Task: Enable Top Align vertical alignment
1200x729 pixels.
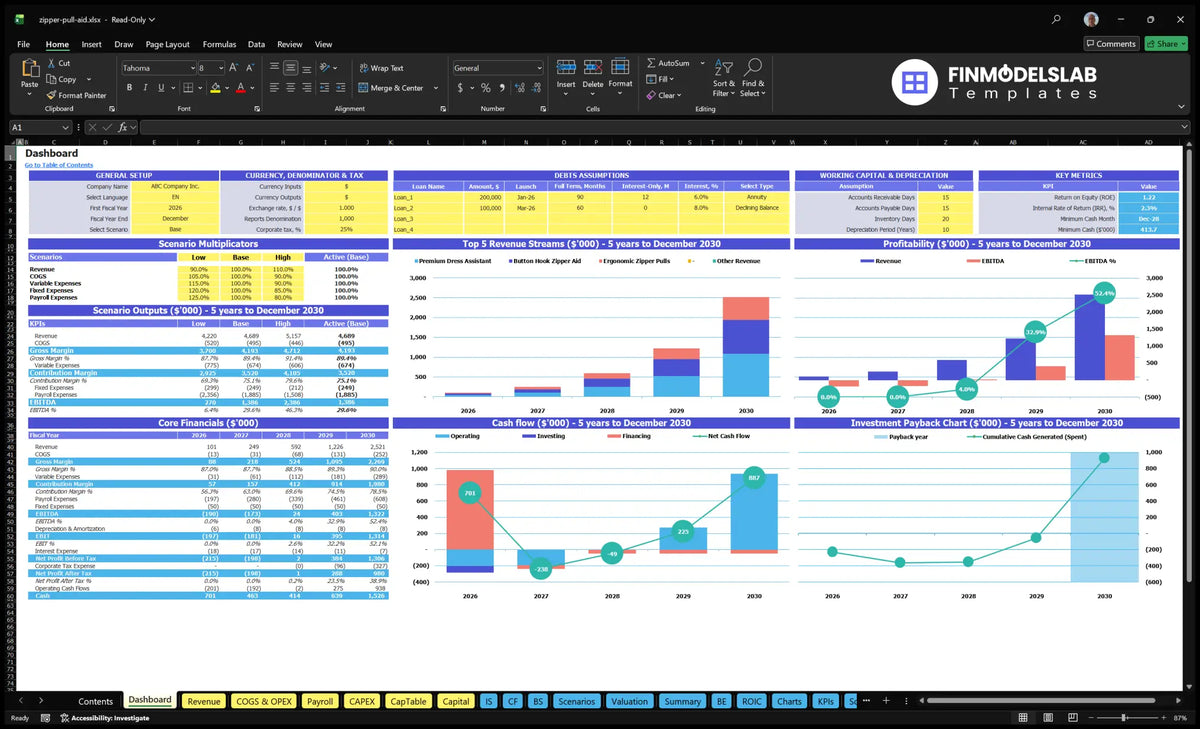Action: point(275,68)
